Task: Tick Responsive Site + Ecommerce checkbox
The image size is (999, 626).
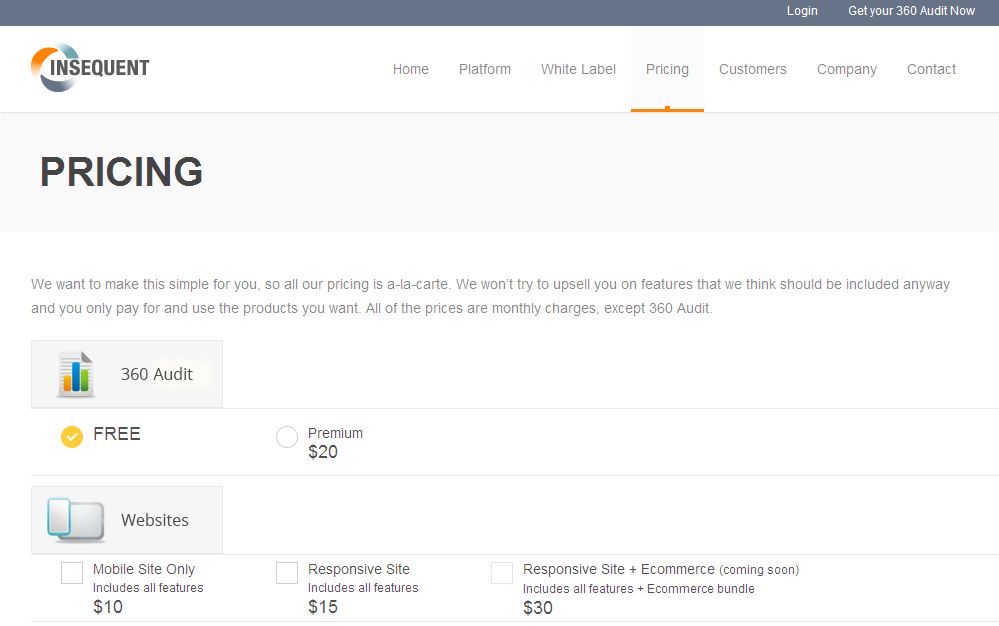Action: pyautogui.click(x=502, y=573)
